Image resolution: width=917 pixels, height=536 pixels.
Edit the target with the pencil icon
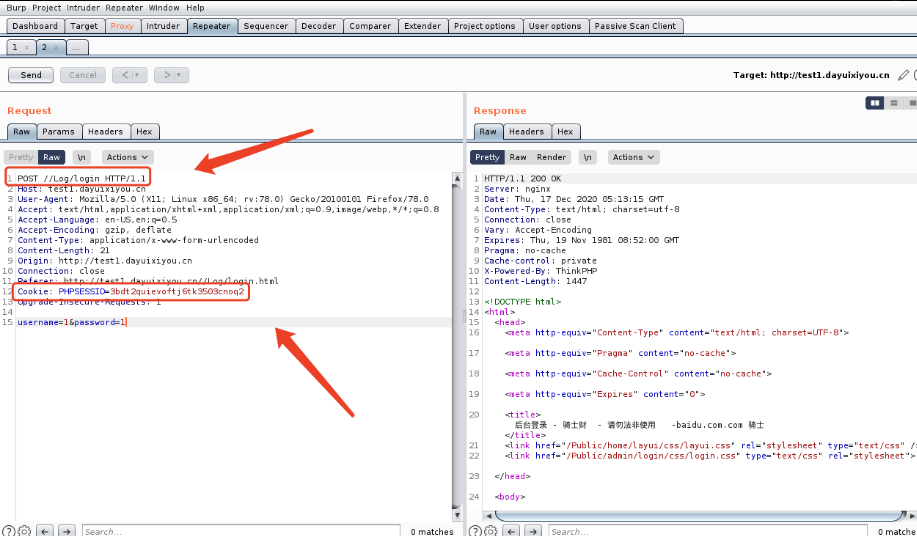click(903, 75)
